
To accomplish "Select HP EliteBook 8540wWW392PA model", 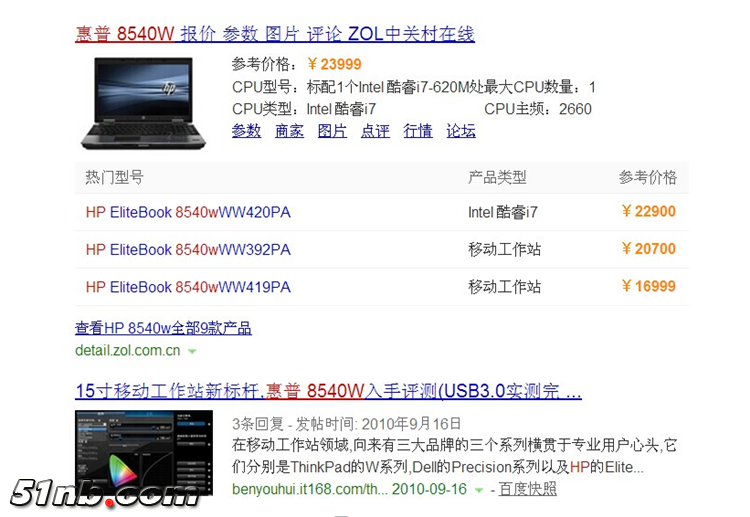I will coord(188,249).
